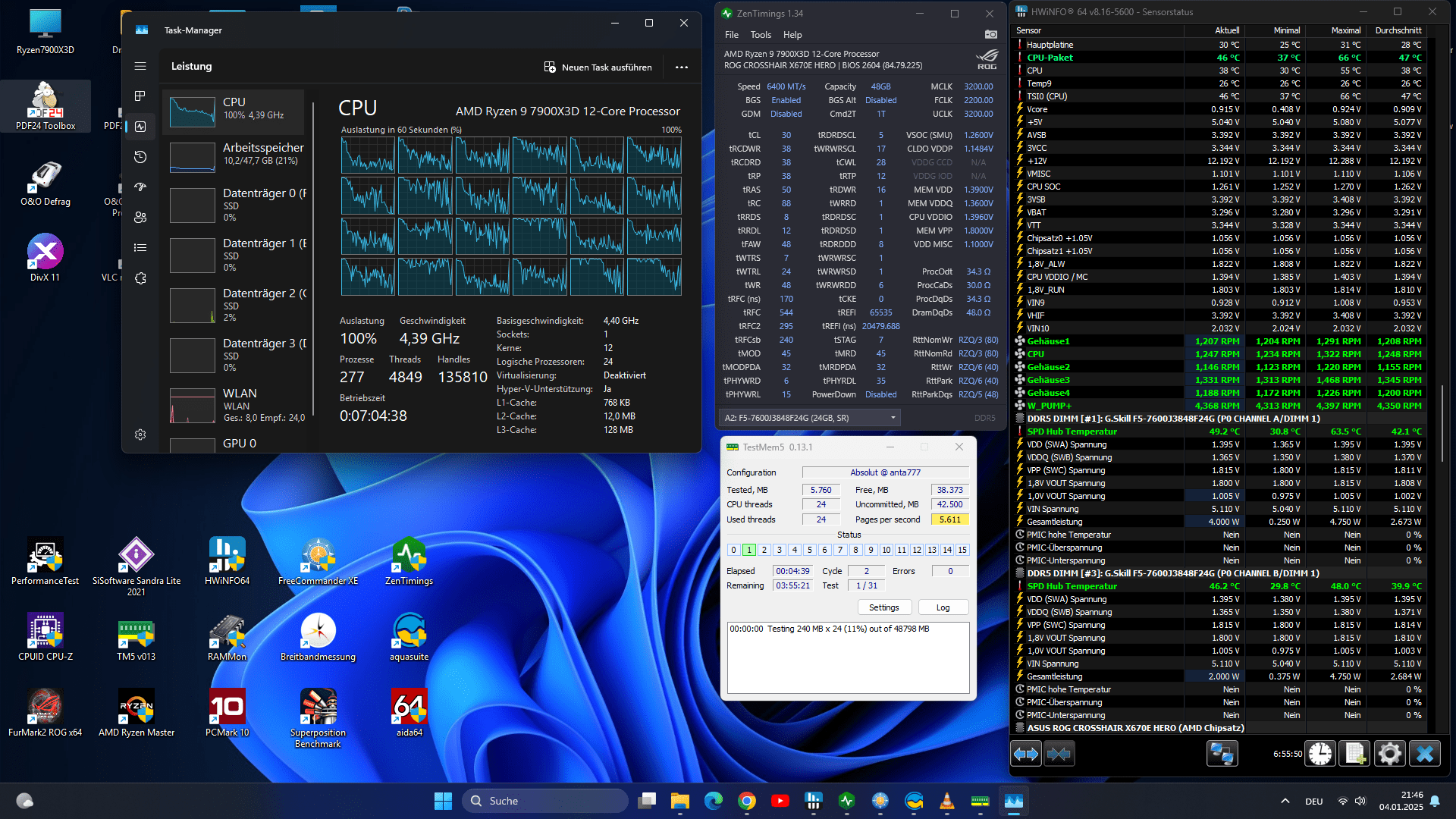1456x819 pixels.
Task: Open ZenTimings Tools menu
Action: tap(761, 35)
